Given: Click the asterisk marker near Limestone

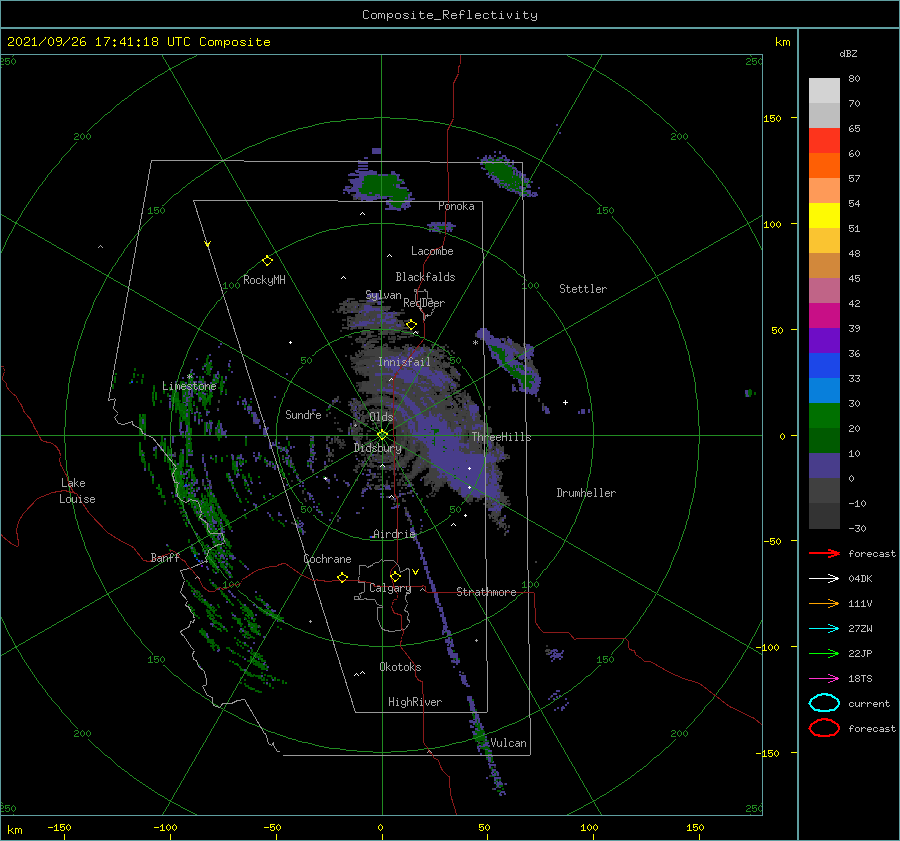Looking at the screenshot, I should (x=190, y=377).
